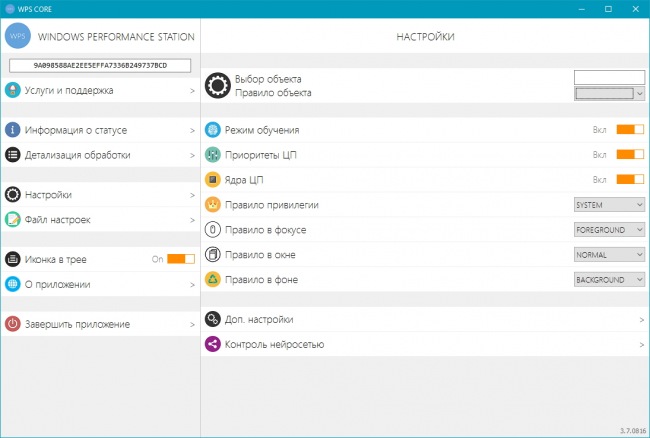Image resolution: width=650 pixels, height=438 pixels.
Task: Click the Режим обучения label
Action: point(262,130)
